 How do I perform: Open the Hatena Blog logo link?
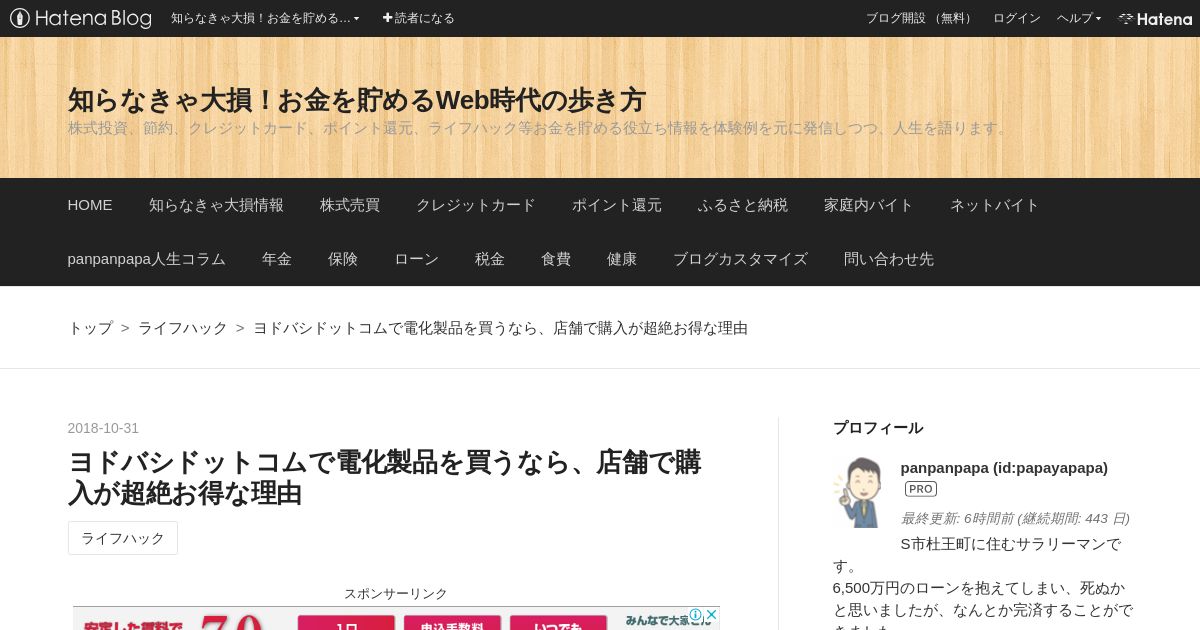pyautogui.click(x=81, y=18)
